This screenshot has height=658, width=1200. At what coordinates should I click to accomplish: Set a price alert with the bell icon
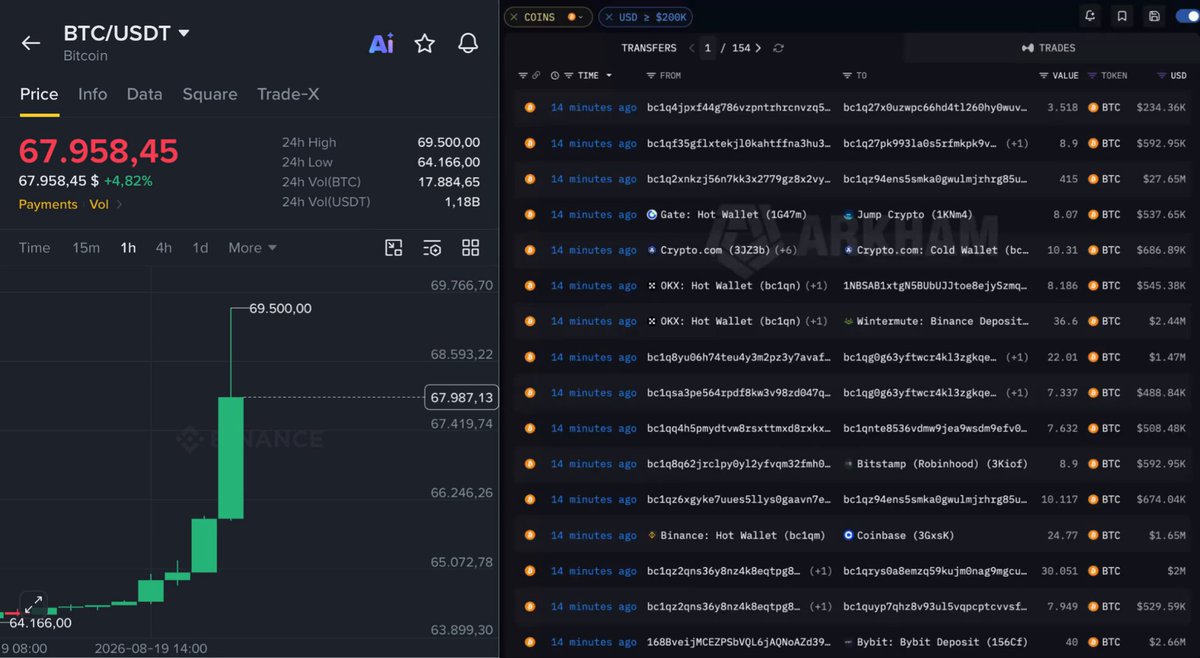pyautogui.click(x=467, y=43)
